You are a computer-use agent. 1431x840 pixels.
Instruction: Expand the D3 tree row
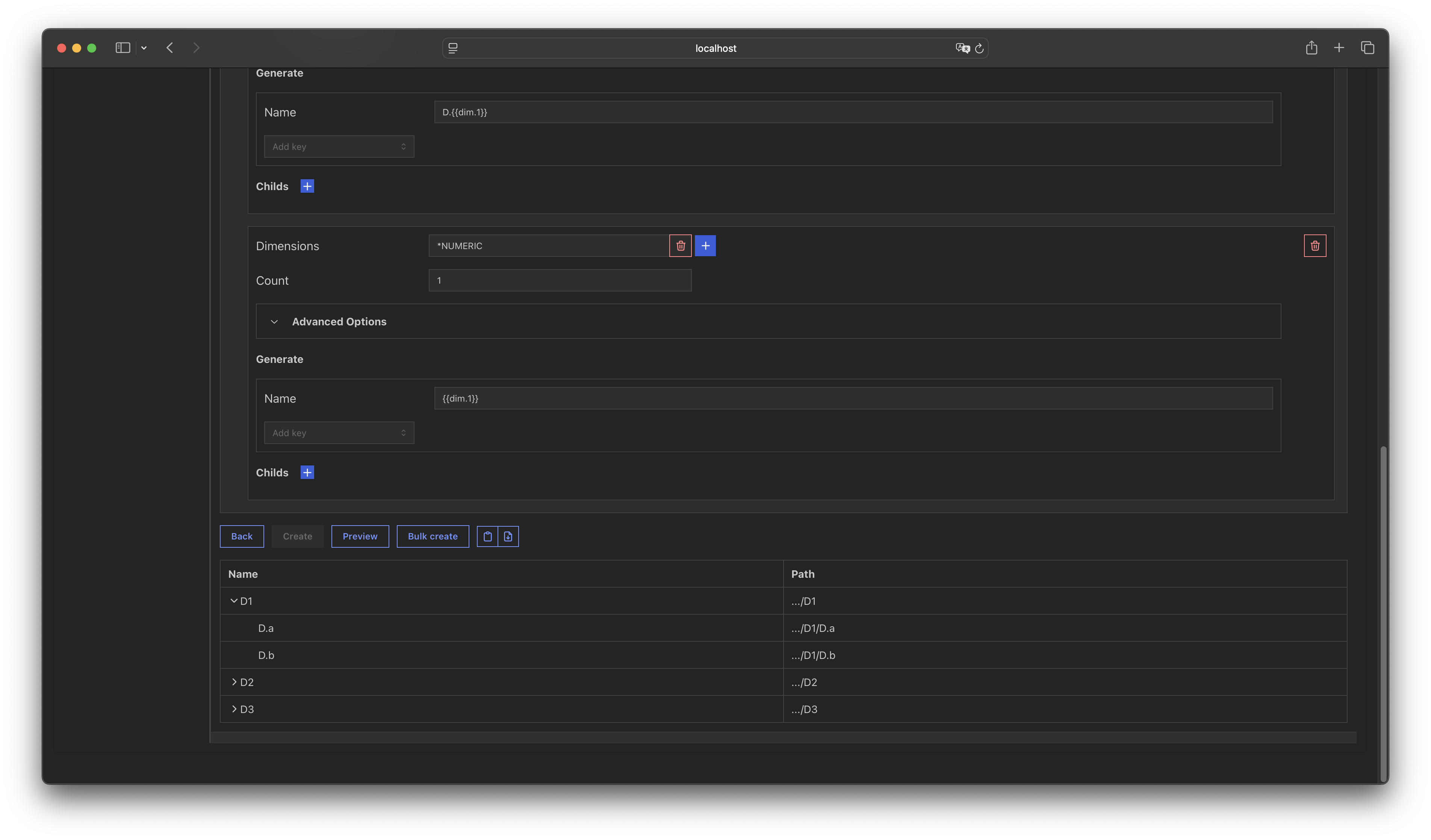click(x=234, y=709)
